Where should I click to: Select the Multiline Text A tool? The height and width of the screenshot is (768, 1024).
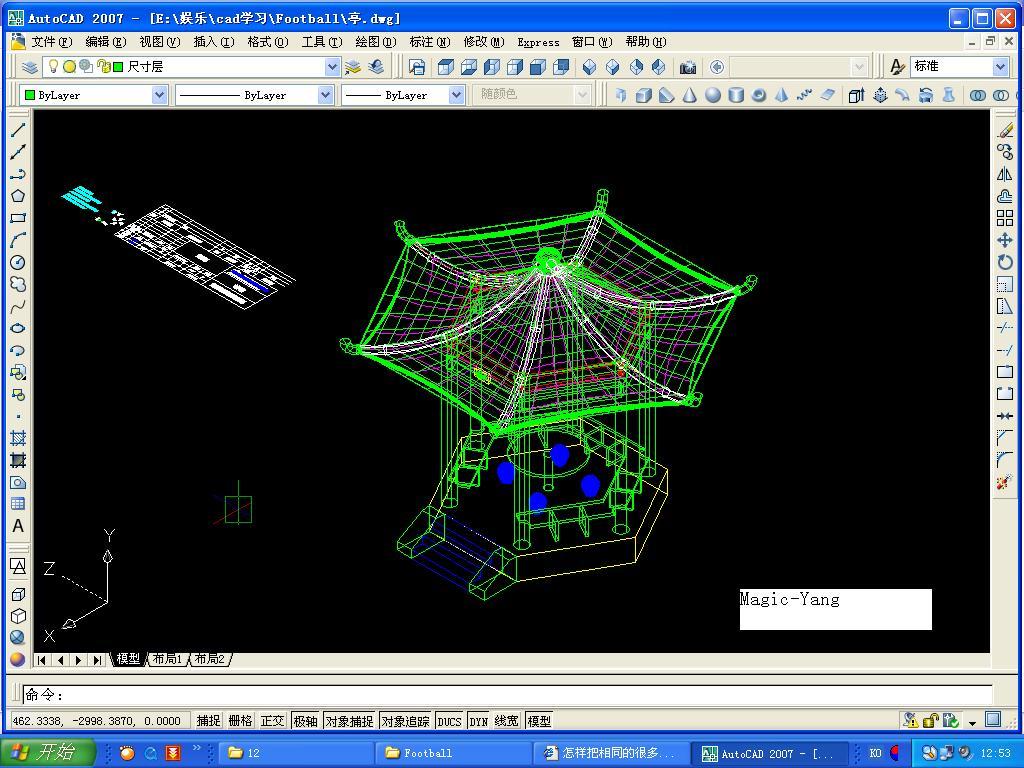(x=18, y=526)
